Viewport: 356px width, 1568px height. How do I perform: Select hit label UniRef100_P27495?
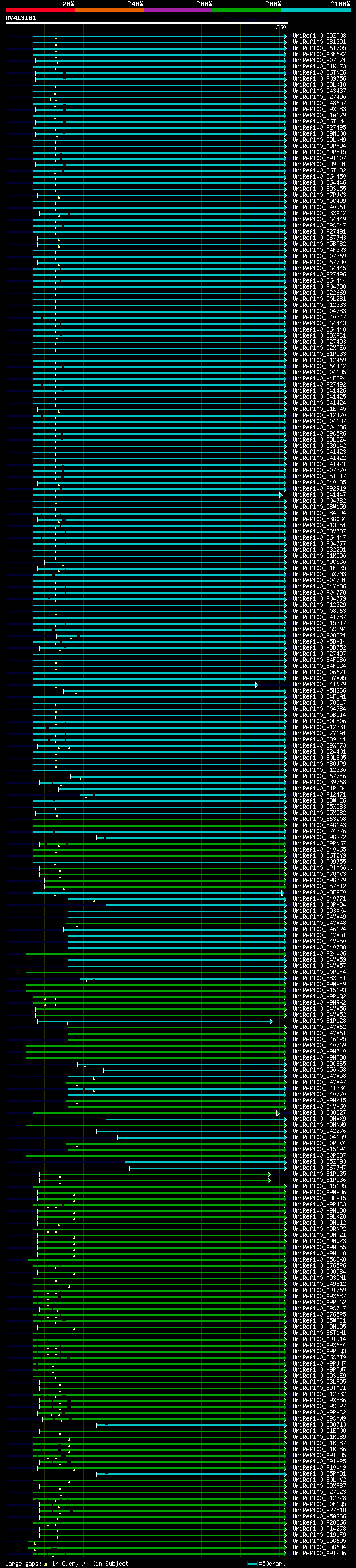click(319, 128)
